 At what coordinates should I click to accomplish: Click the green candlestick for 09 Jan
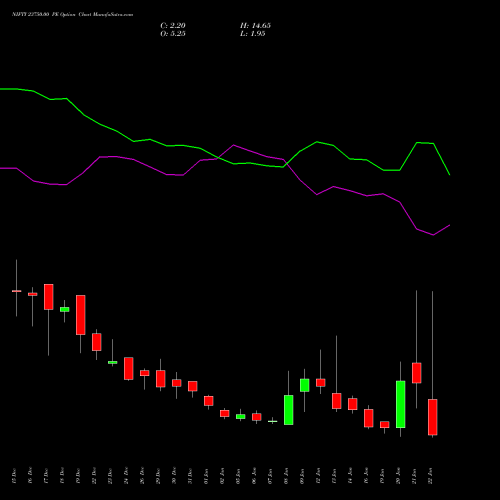pyautogui.click(x=305, y=385)
